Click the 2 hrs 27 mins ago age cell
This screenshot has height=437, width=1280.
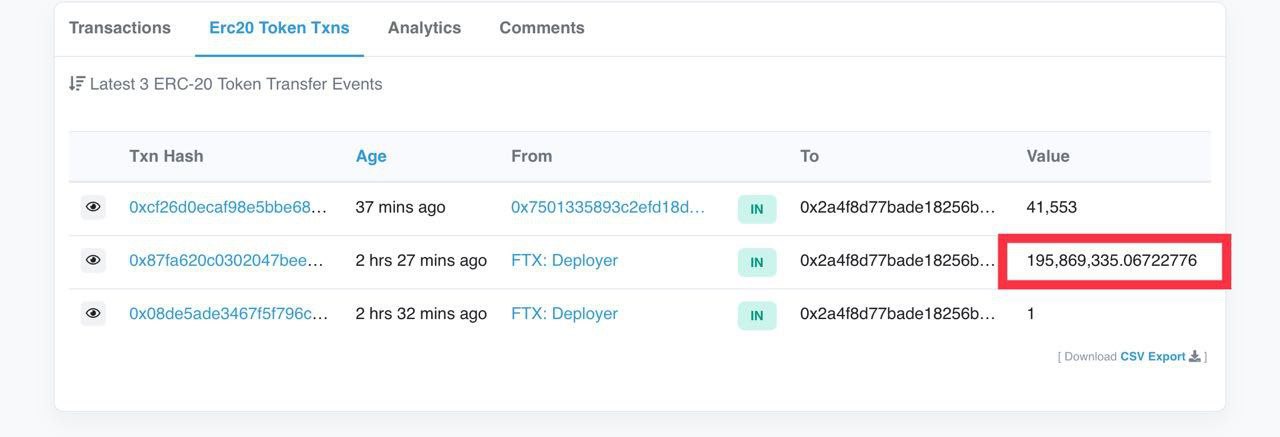(421, 260)
